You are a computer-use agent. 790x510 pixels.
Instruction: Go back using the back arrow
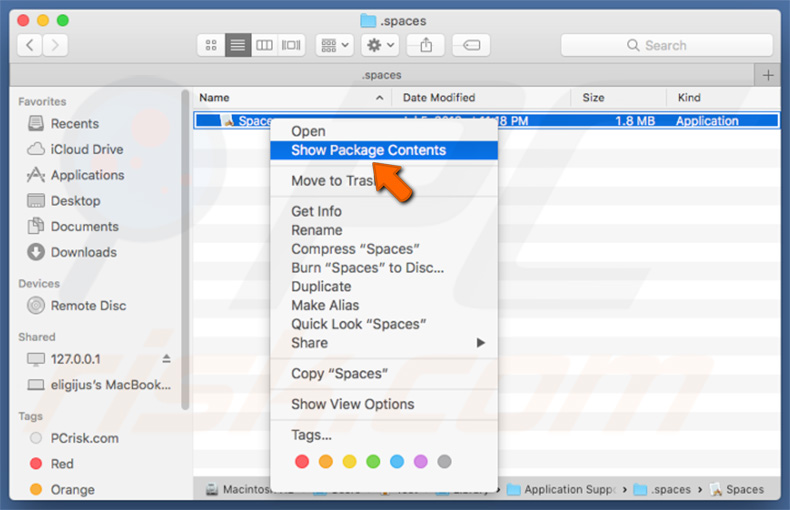[30, 45]
